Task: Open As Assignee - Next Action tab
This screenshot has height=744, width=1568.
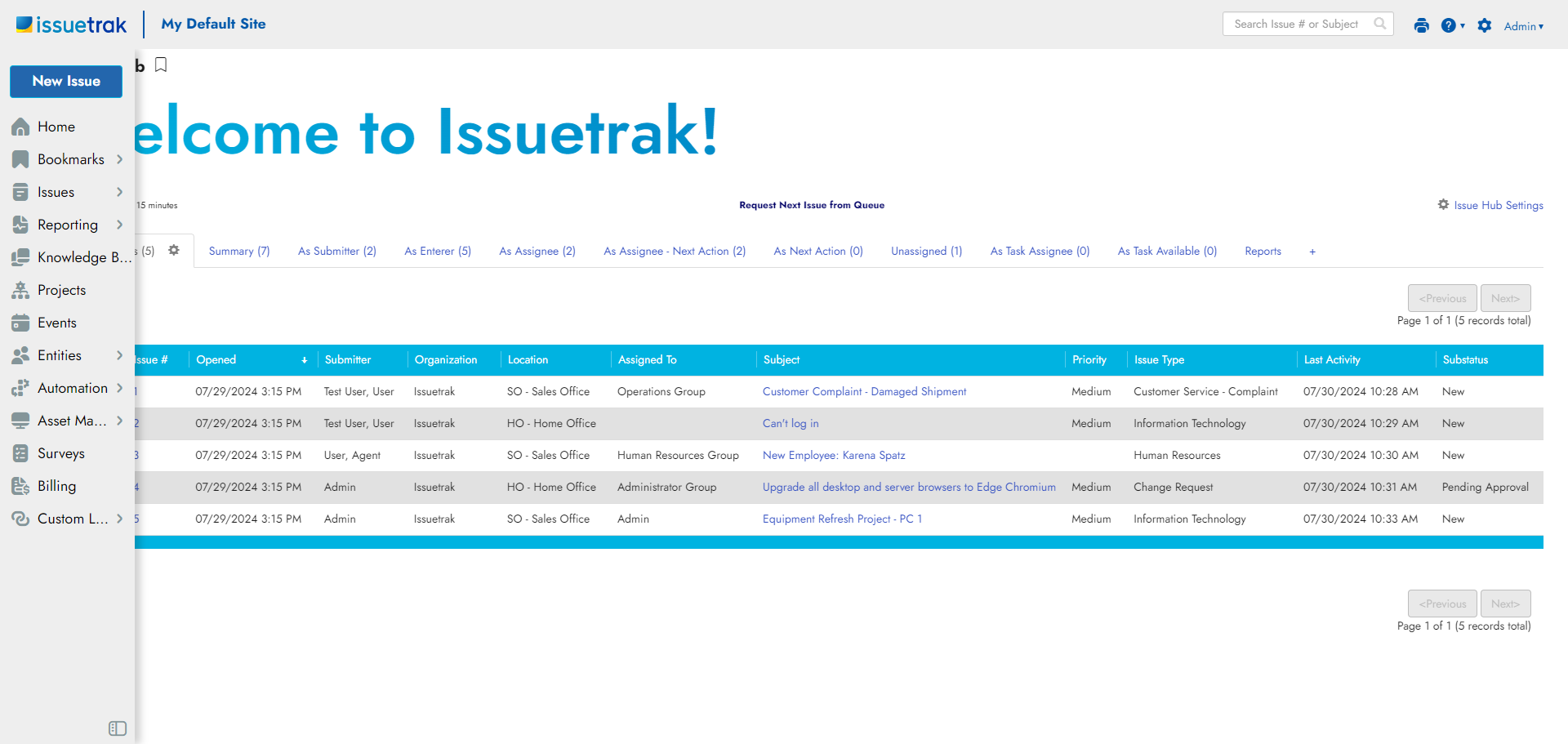Action: click(x=675, y=251)
